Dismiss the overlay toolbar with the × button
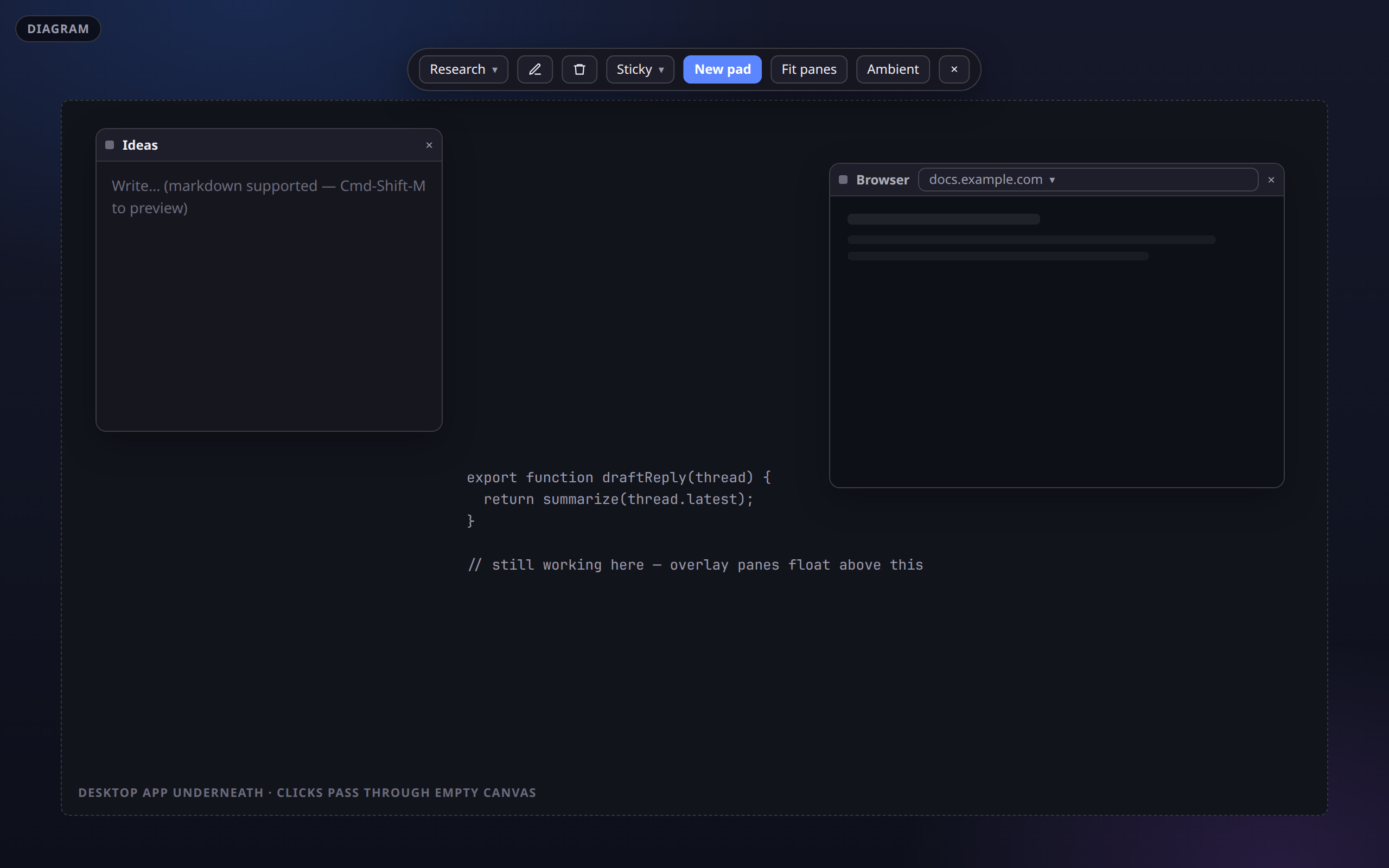1389x868 pixels. [x=954, y=69]
